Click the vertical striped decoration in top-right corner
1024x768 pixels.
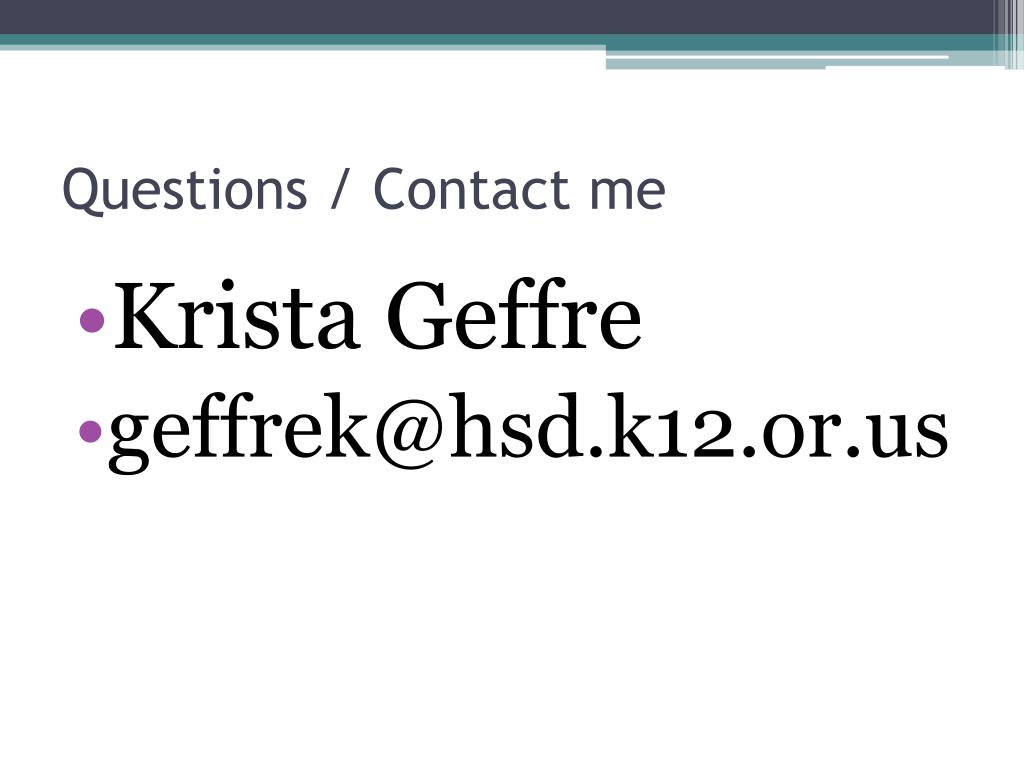pos(1008,34)
